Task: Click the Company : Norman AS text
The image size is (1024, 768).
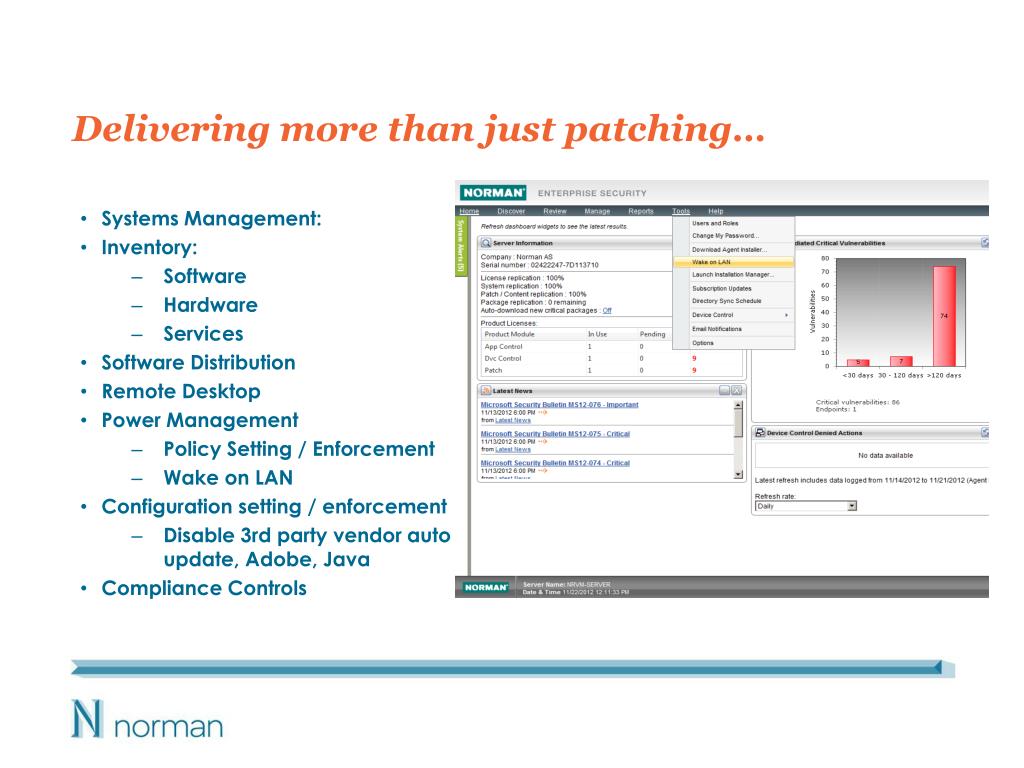Action: click(517, 257)
